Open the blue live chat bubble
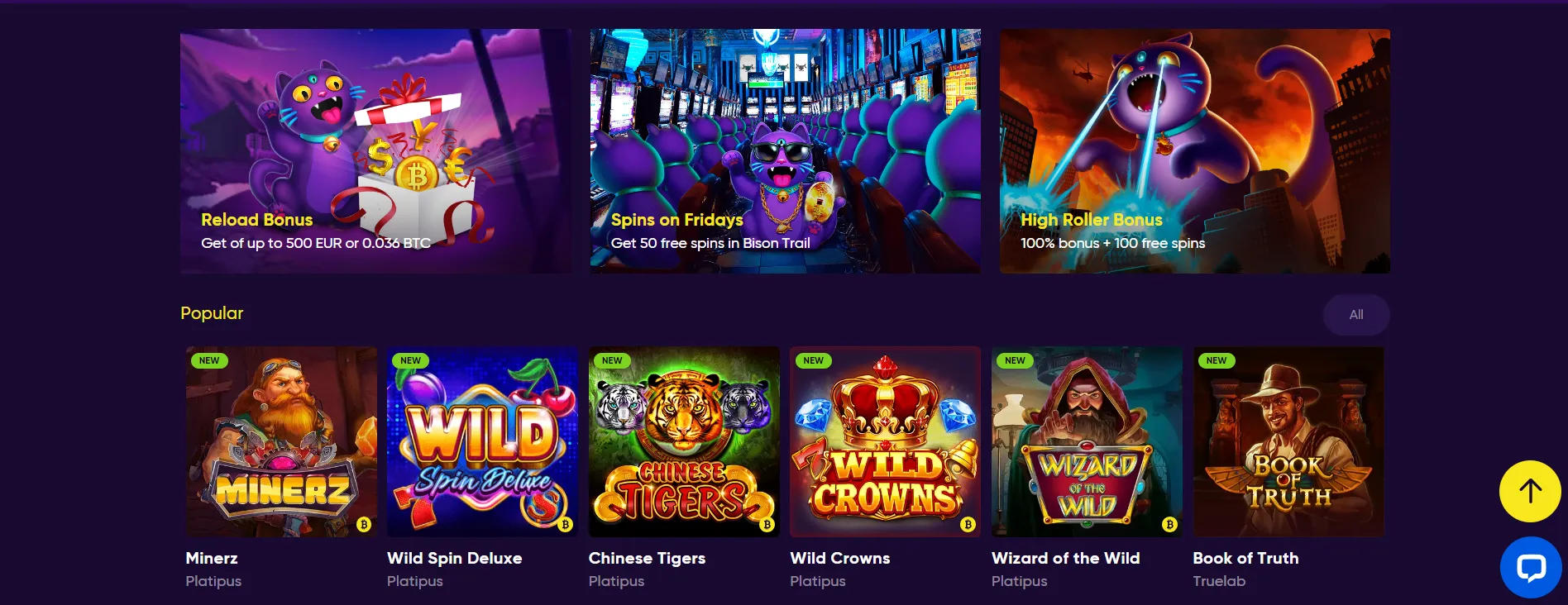The height and width of the screenshot is (605, 1568). click(1531, 567)
